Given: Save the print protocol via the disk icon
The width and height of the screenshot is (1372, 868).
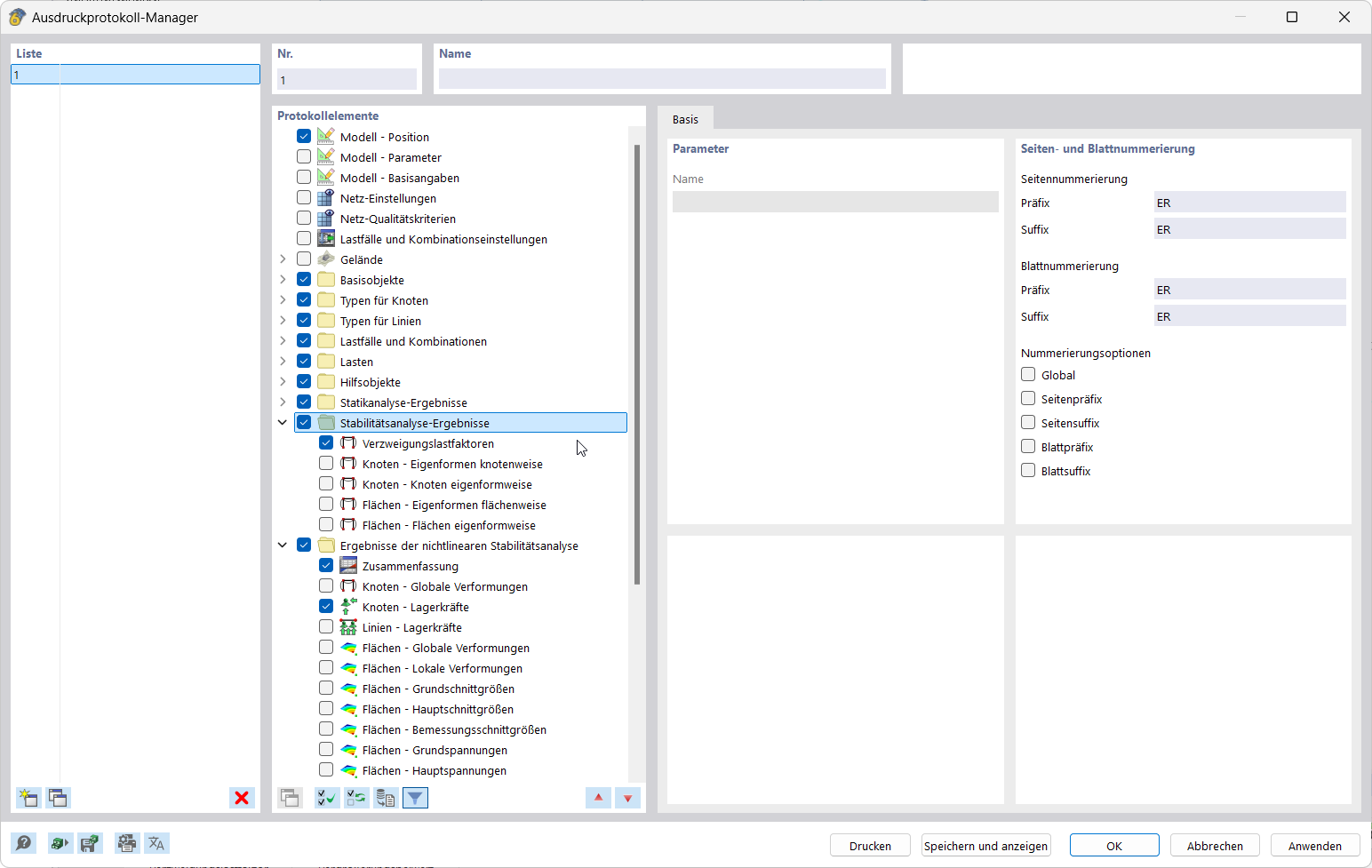Looking at the screenshot, I should [90, 843].
